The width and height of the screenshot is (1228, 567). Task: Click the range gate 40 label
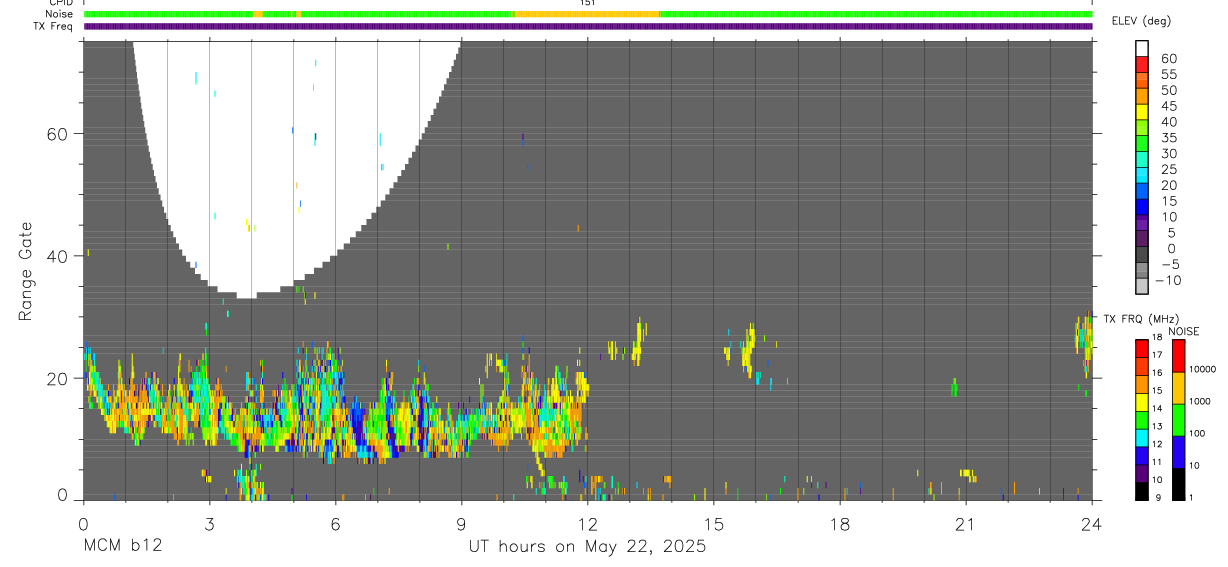click(x=57, y=256)
